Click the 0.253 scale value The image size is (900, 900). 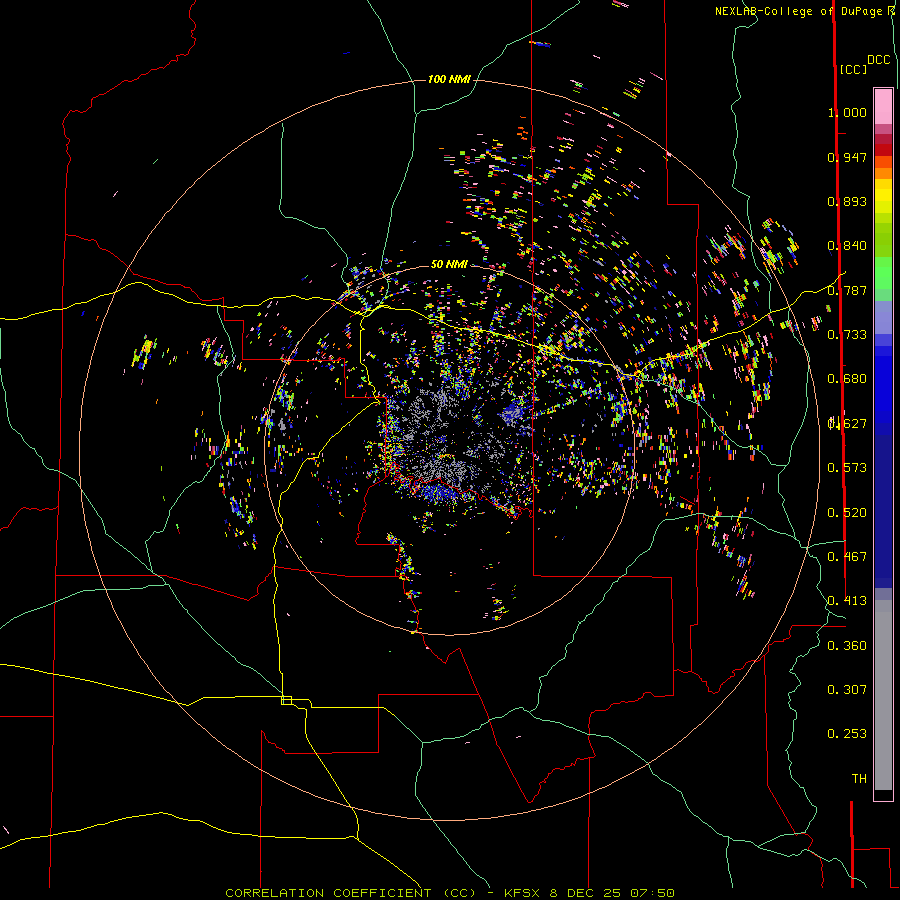(847, 734)
